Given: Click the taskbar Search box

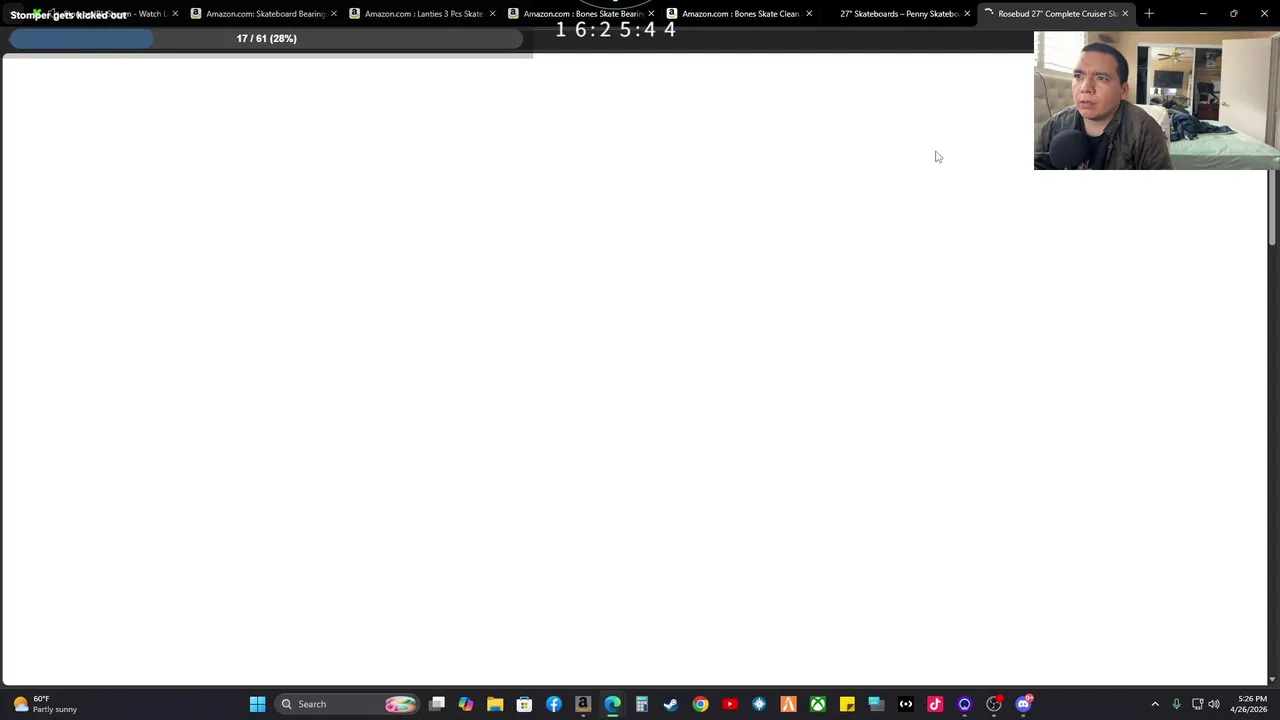Looking at the screenshot, I should coord(346,704).
